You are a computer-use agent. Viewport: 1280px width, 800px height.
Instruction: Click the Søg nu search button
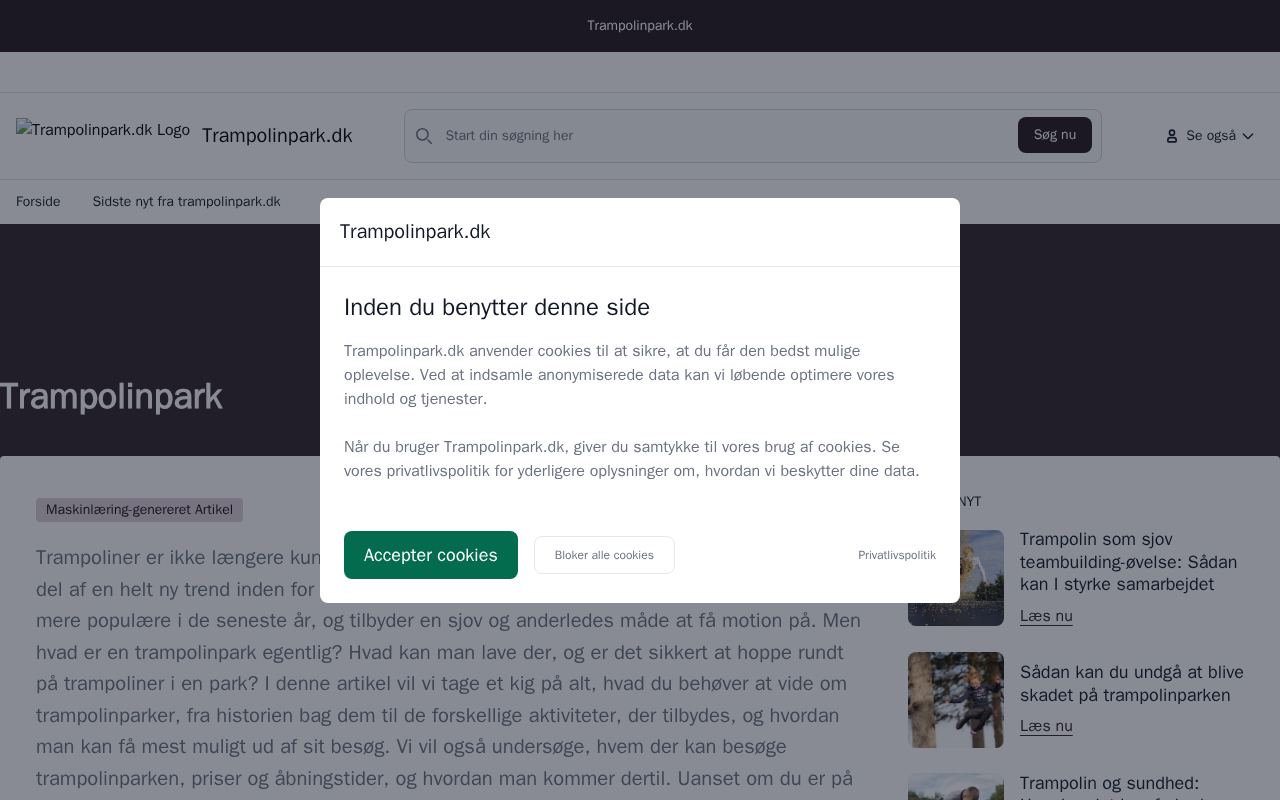[1055, 135]
